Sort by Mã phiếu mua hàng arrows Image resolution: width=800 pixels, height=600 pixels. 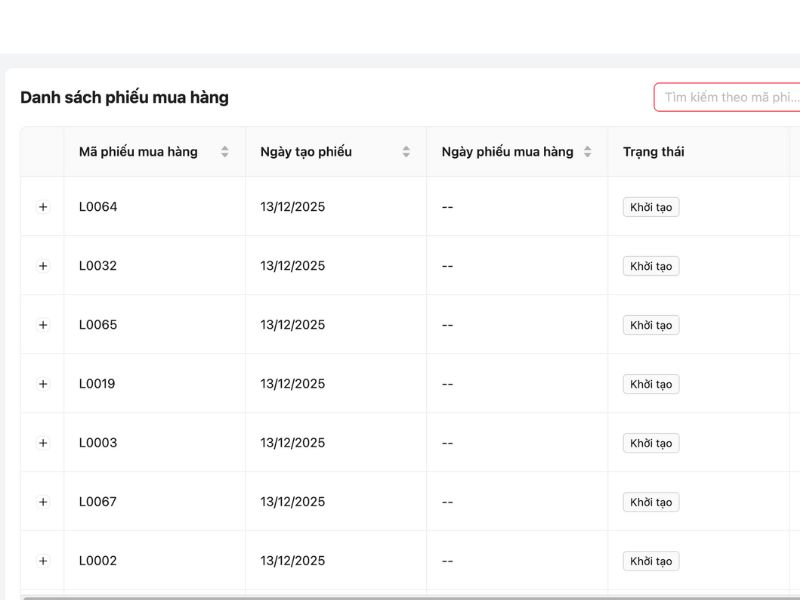pyautogui.click(x=225, y=152)
